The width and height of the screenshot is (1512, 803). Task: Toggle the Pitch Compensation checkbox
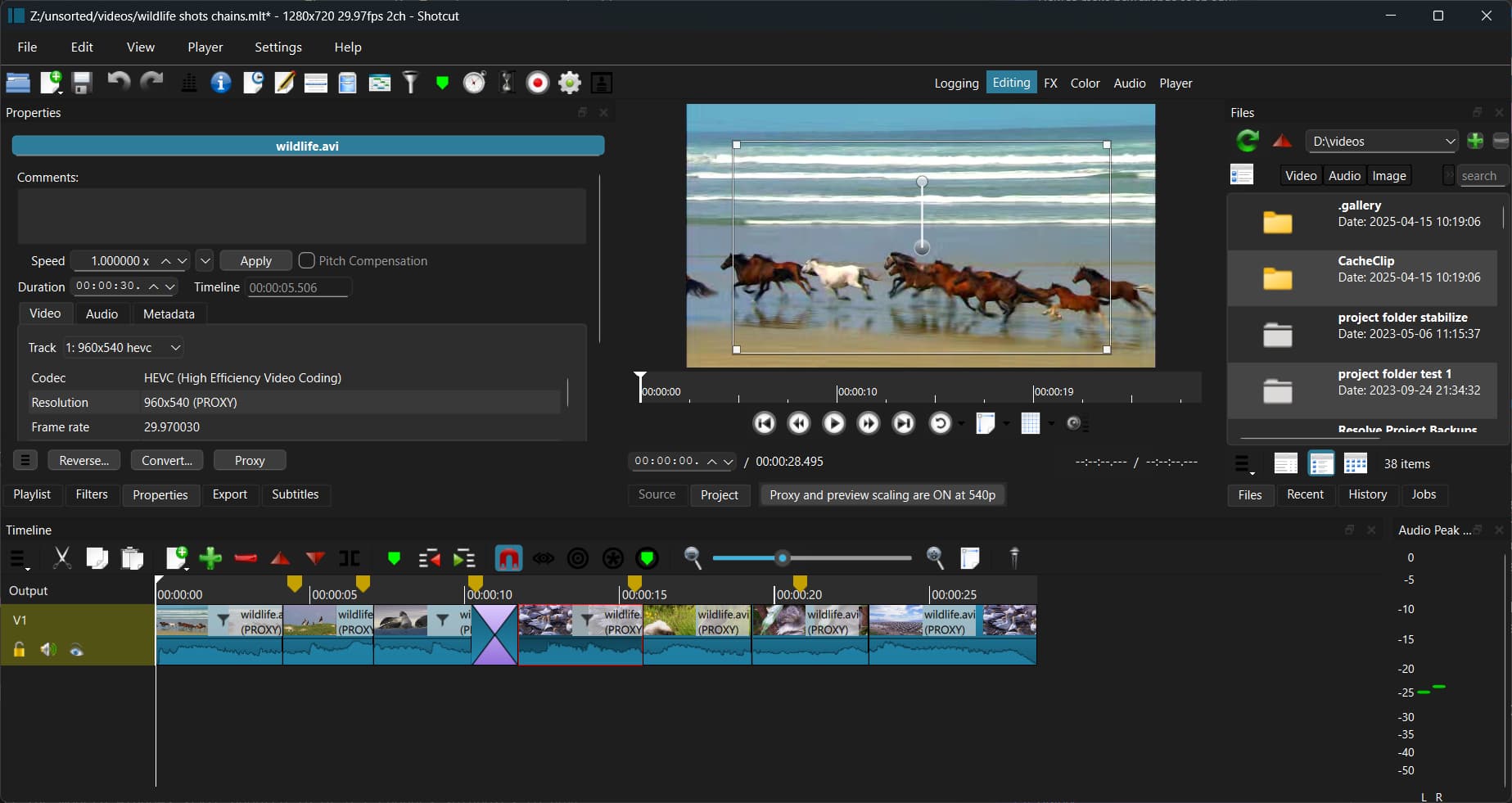pyautogui.click(x=307, y=260)
